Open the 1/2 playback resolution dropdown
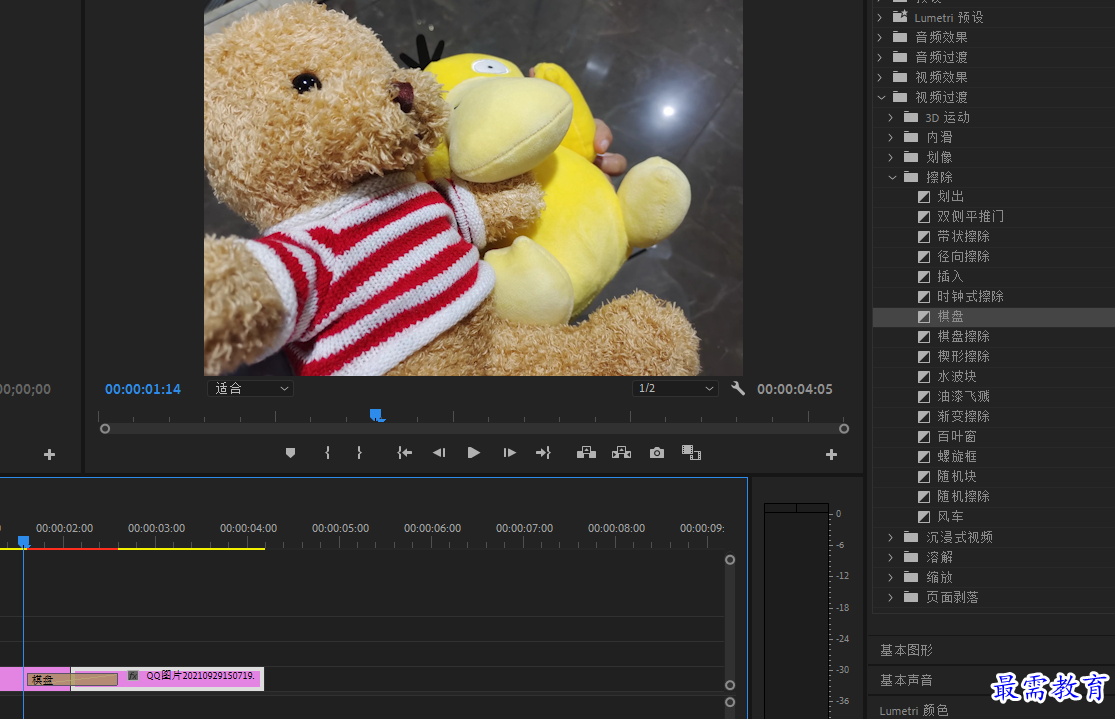Image resolution: width=1115 pixels, height=719 pixels. (675, 388)
